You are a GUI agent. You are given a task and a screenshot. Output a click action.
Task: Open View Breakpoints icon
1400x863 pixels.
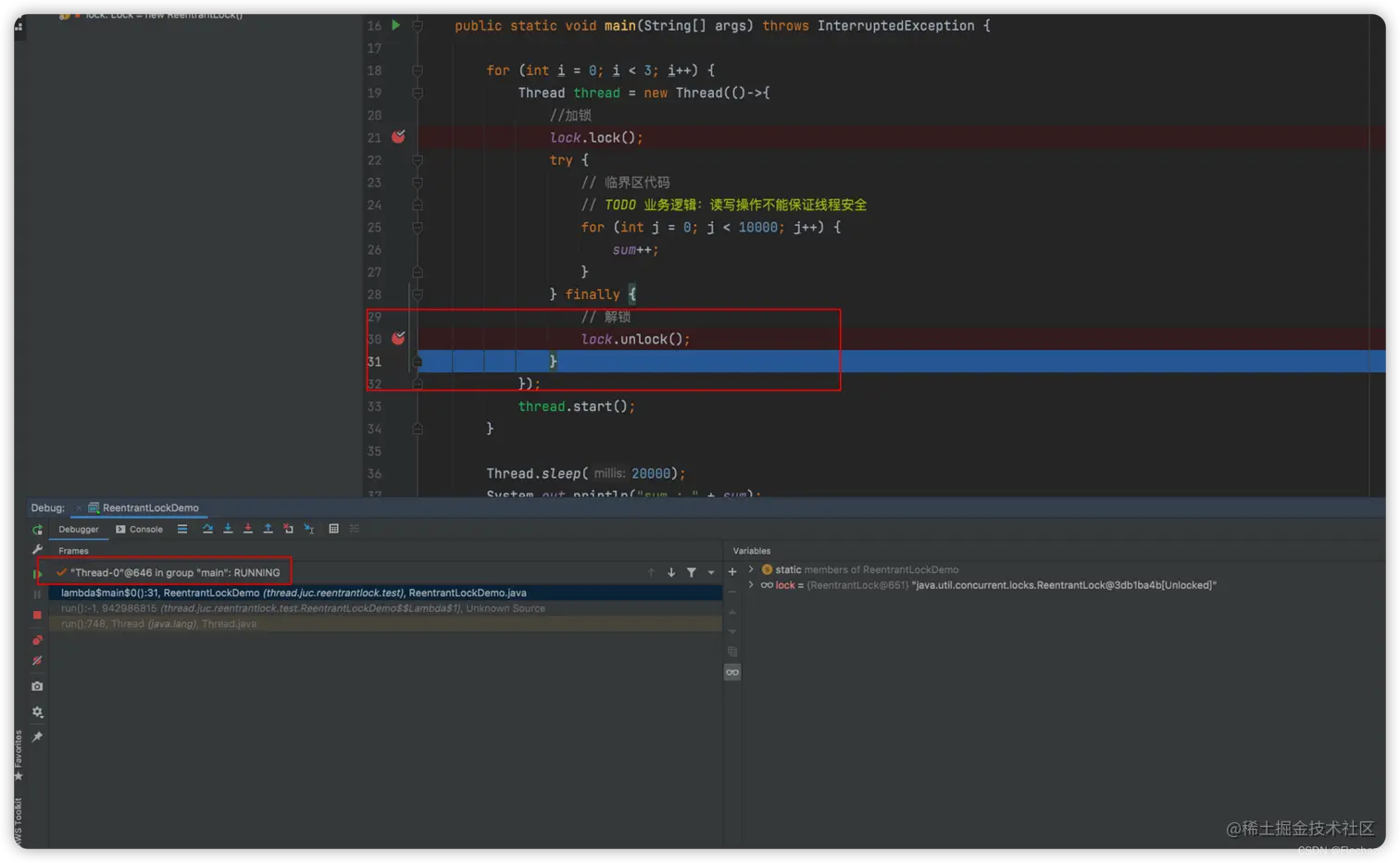click(x=37, y=640)
